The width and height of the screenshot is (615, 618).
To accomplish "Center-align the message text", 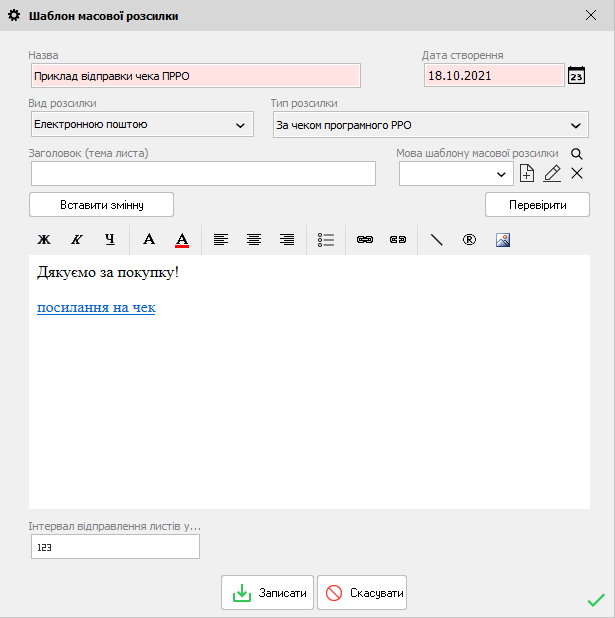I will click(254, 240).
